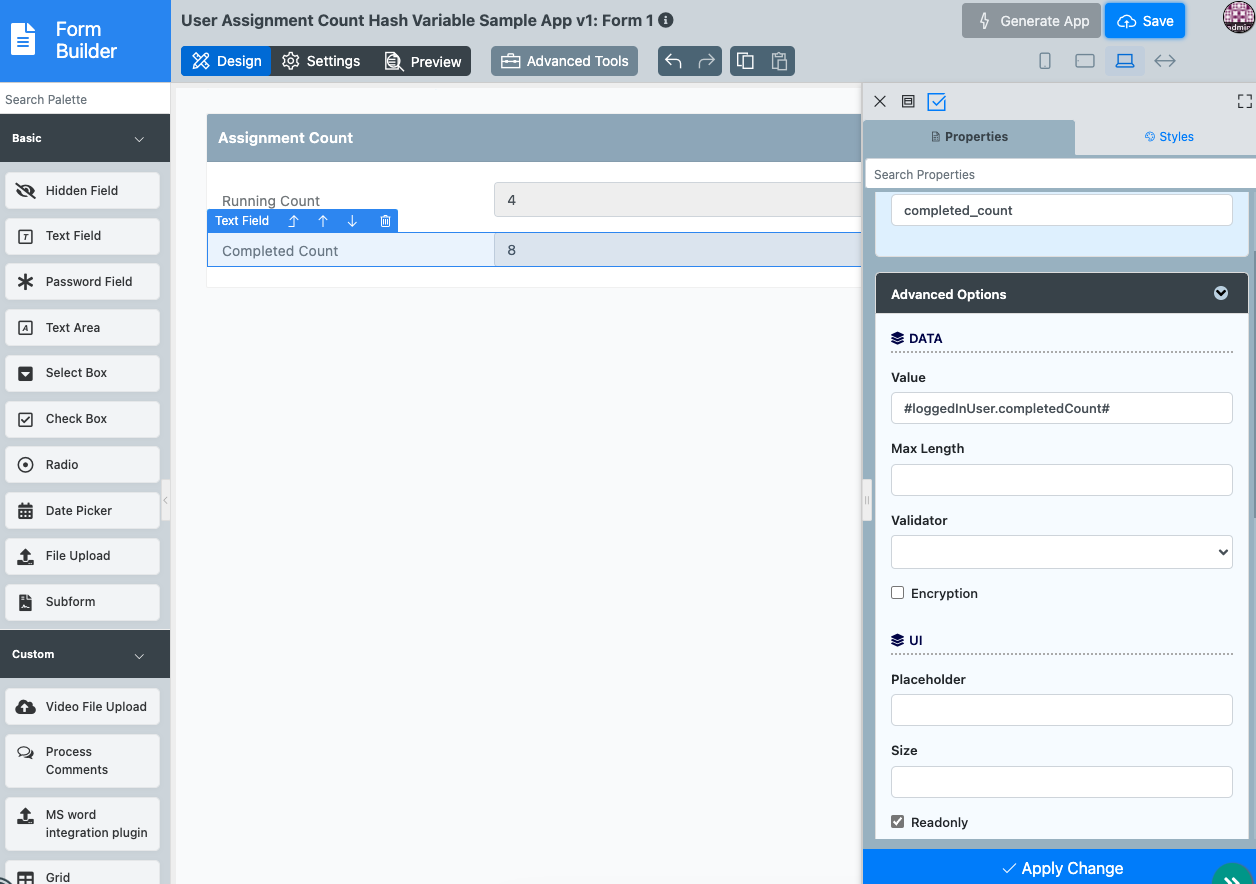1256x884 pixels.
Task: Toggle the Encryption checkbox
Action: point(898,593)
